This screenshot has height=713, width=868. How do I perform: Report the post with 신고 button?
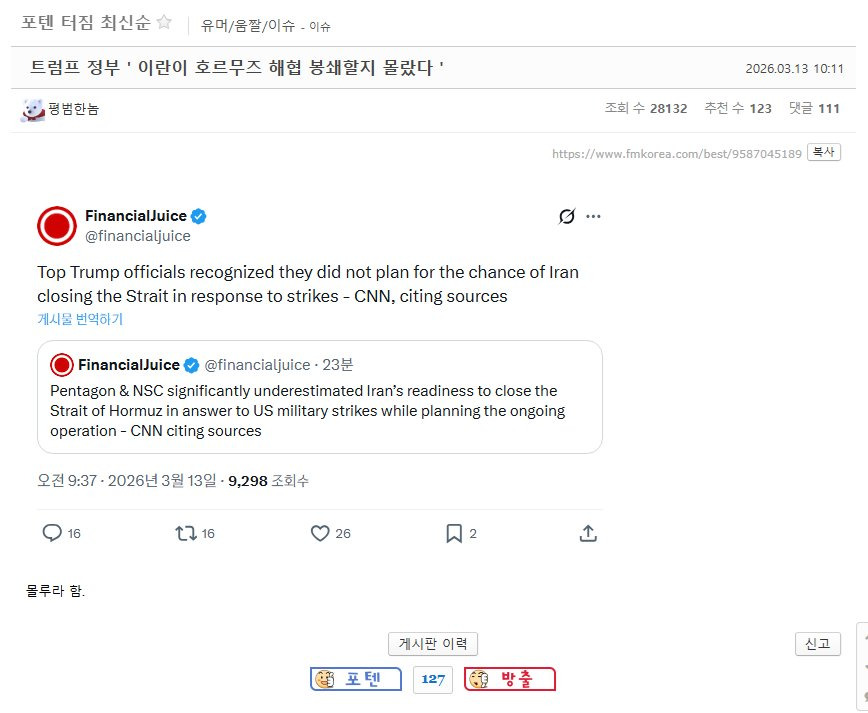[x=817, y=644]
